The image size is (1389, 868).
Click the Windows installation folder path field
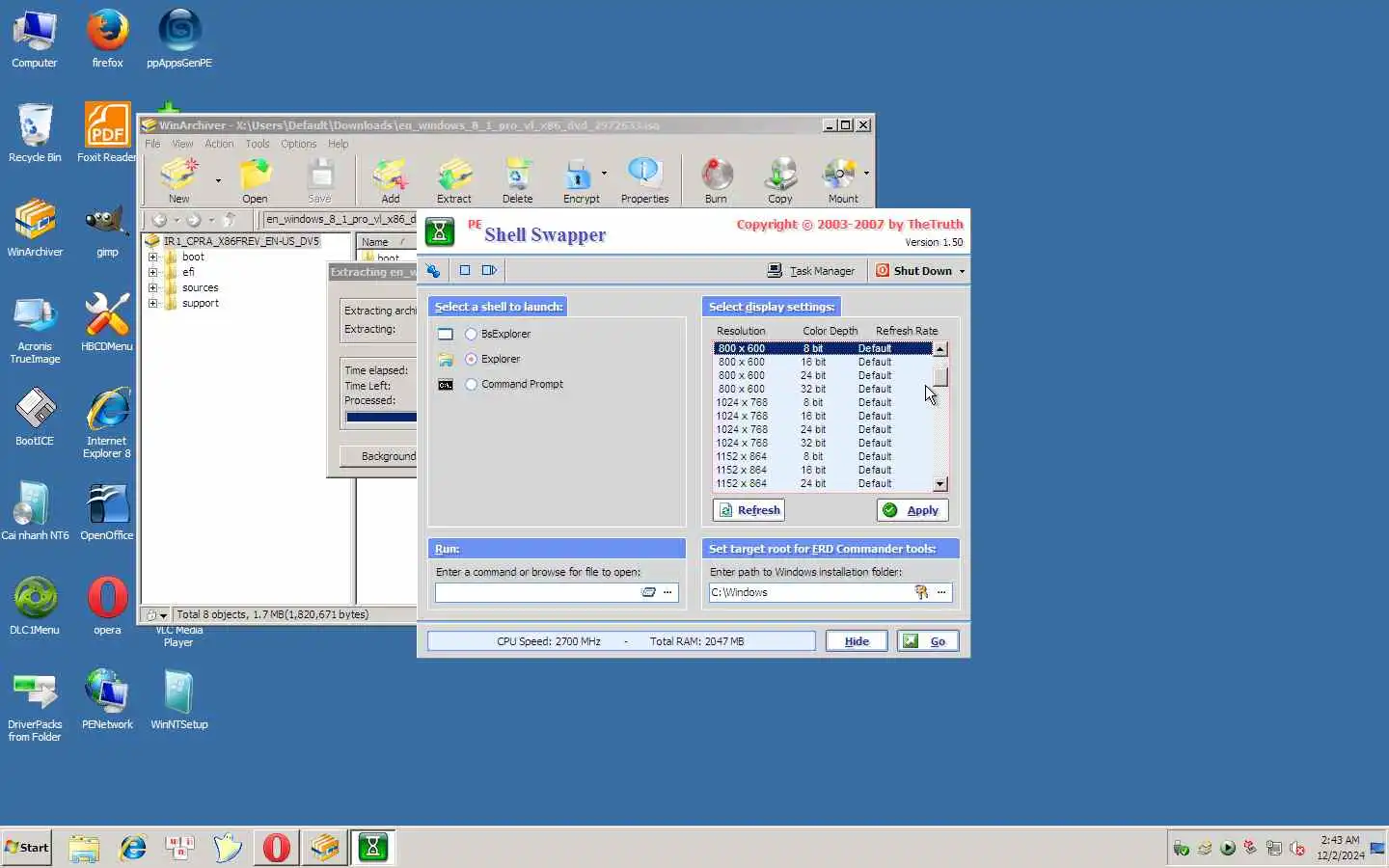point(810,593)
